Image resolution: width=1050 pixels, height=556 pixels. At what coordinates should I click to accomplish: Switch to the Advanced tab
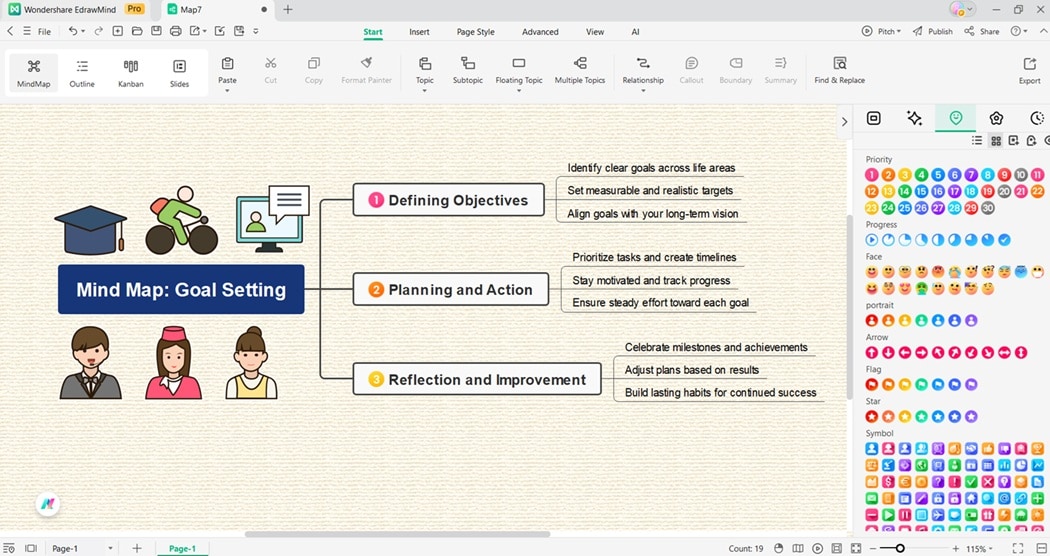(x=540, y=31)
